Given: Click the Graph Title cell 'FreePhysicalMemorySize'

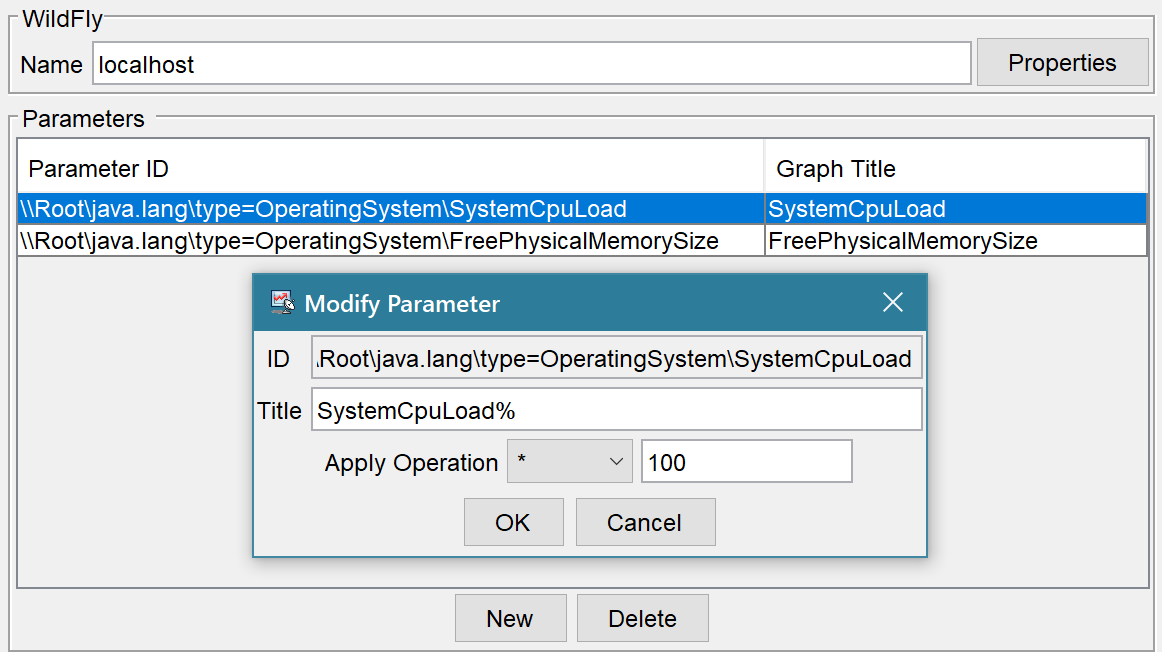Looking at the screenshot, I should 956,241.
